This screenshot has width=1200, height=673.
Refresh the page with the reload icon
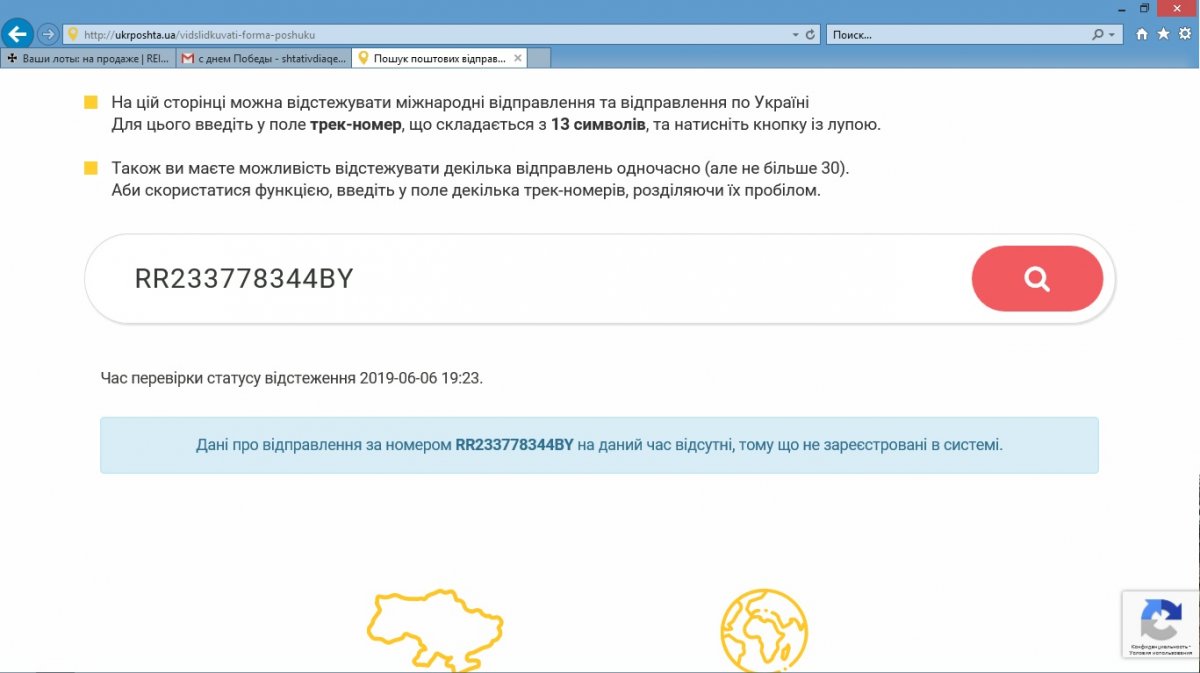click(x=810, y=34)
